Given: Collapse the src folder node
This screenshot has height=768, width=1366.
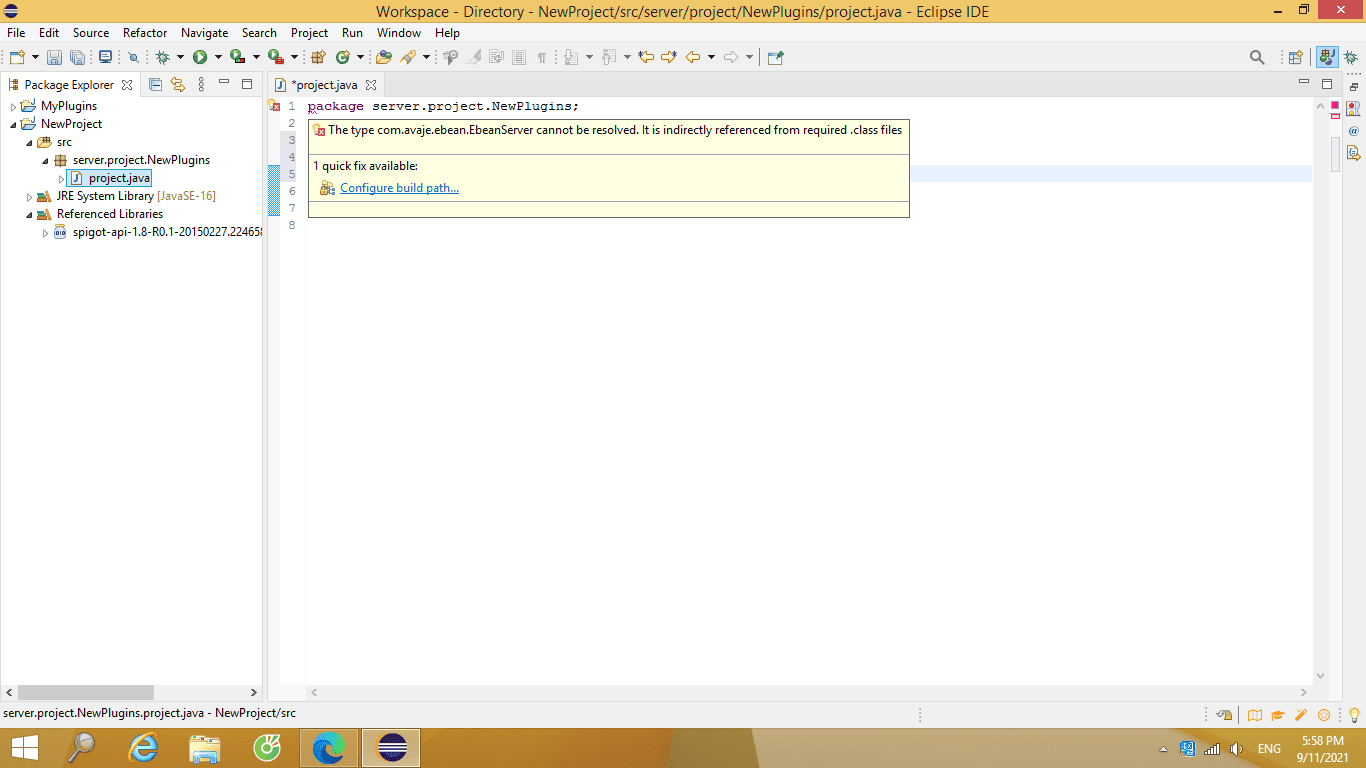Looking at the screenshot, I should tap(30, 142).
